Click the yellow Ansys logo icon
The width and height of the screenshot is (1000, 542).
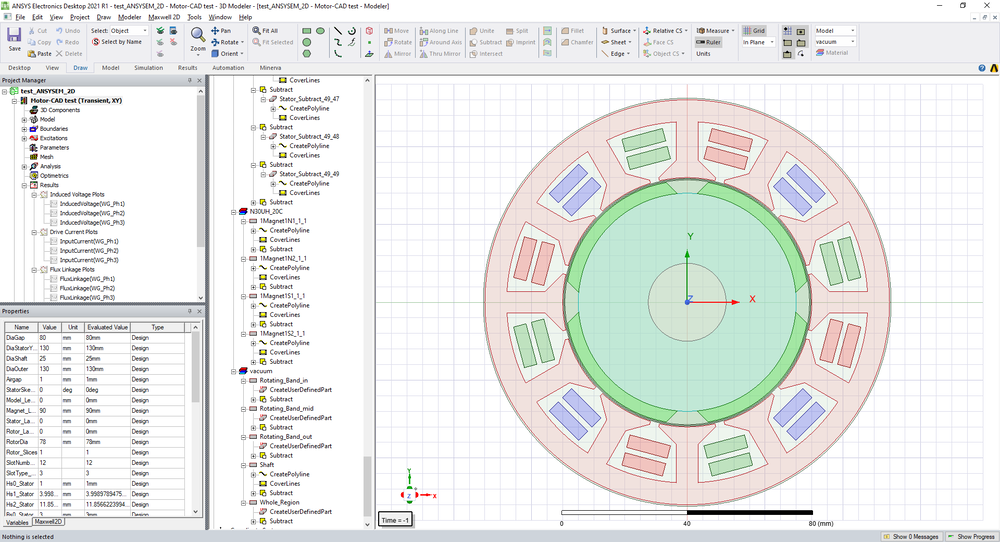tap(994, 68)
